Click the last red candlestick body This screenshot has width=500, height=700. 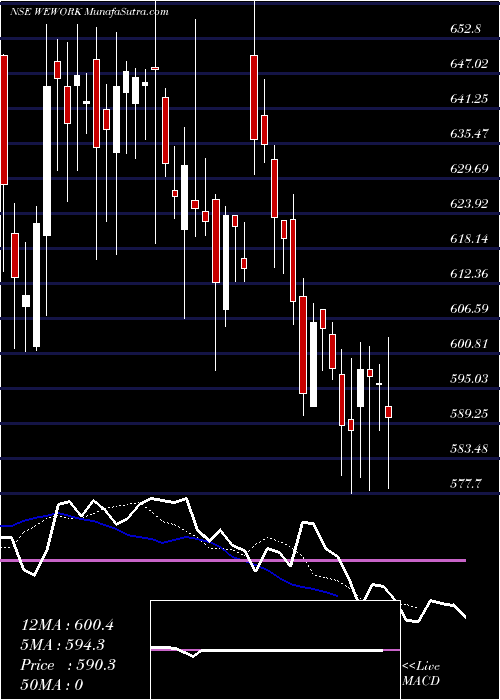coord(389,412)
